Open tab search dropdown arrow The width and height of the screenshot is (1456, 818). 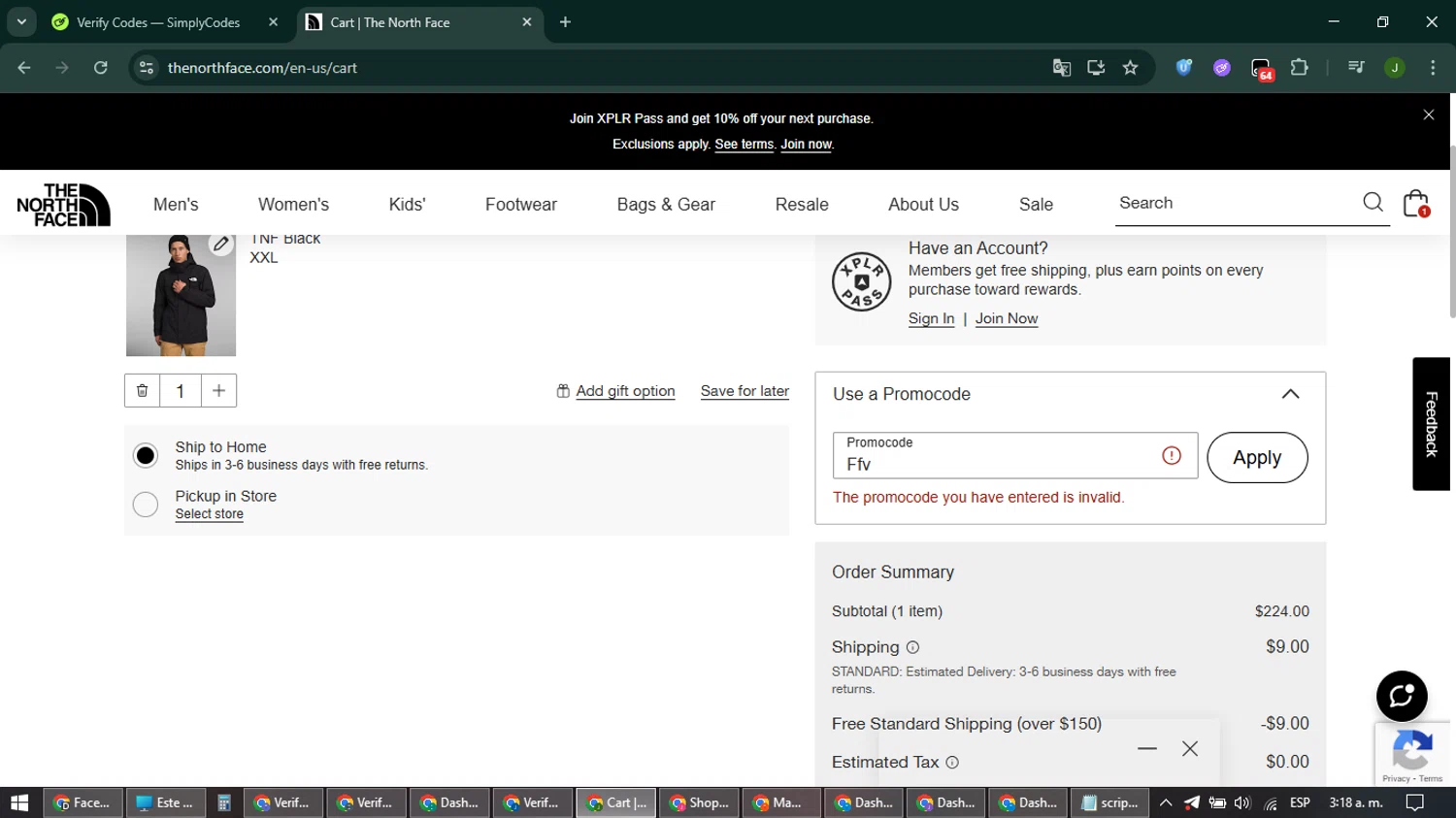[x=21, y=21]
